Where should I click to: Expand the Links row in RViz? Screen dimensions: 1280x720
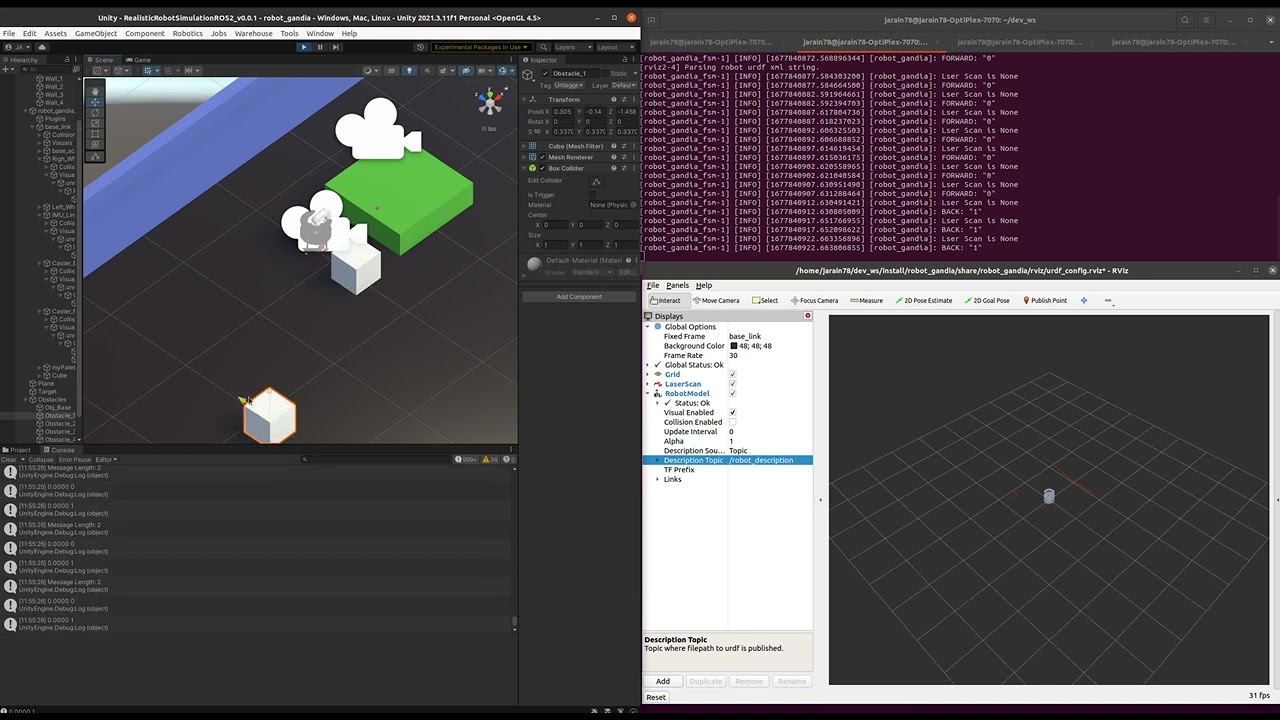[657, 479]
